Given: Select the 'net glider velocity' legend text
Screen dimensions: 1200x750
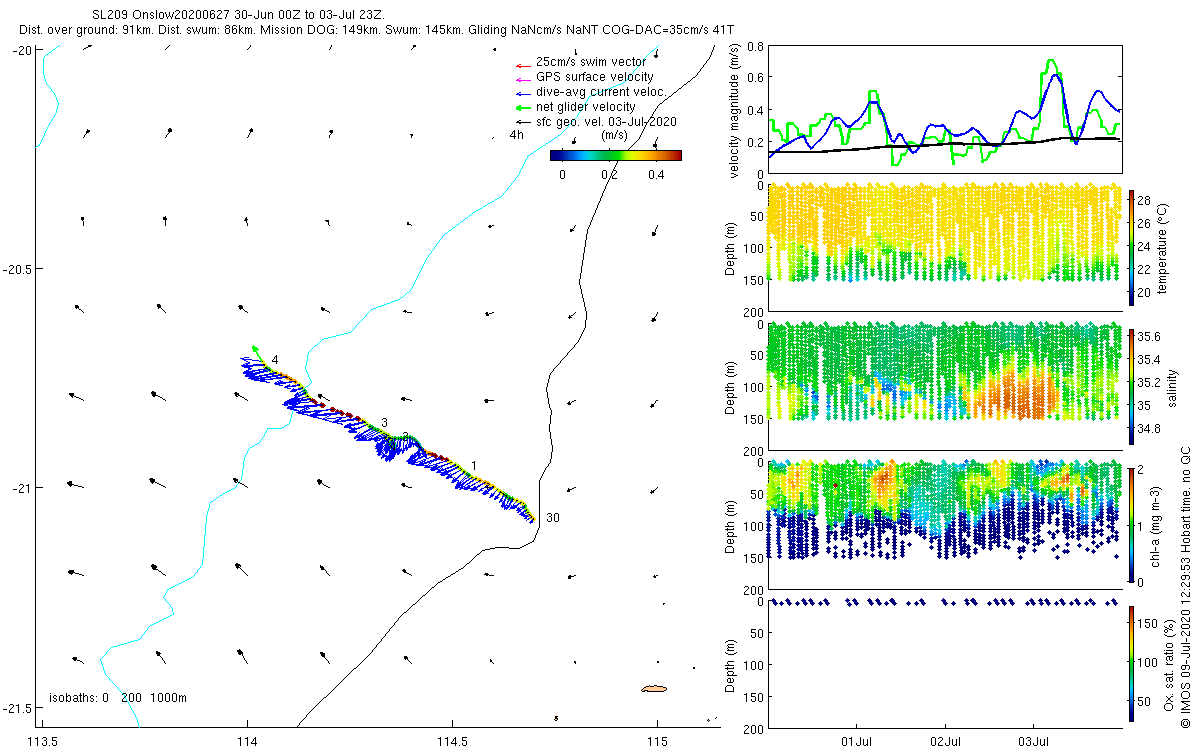Looking at the screenshot, I should coord(585,107).
